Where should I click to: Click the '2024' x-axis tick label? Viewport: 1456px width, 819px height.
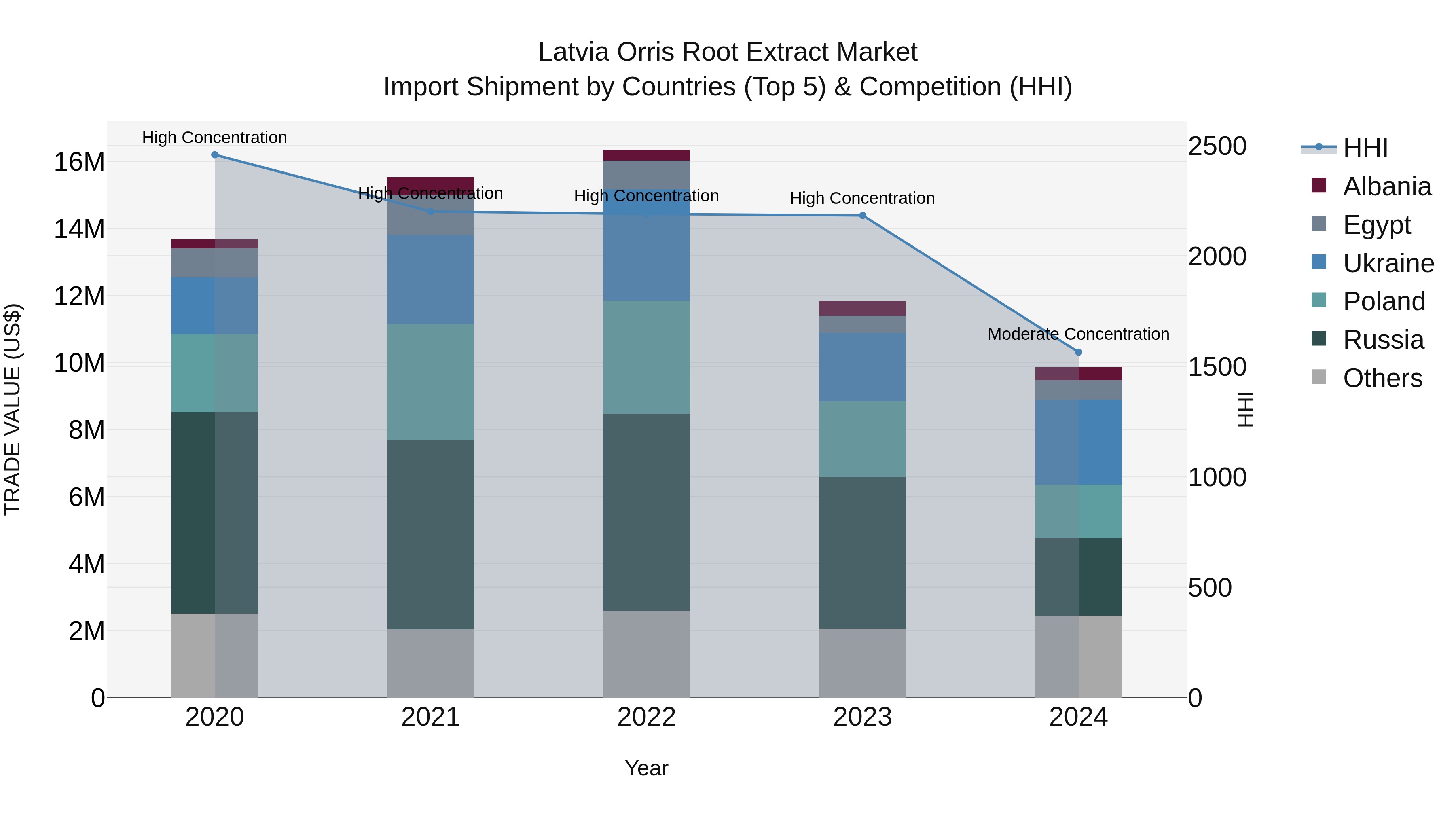[1078, 717]
